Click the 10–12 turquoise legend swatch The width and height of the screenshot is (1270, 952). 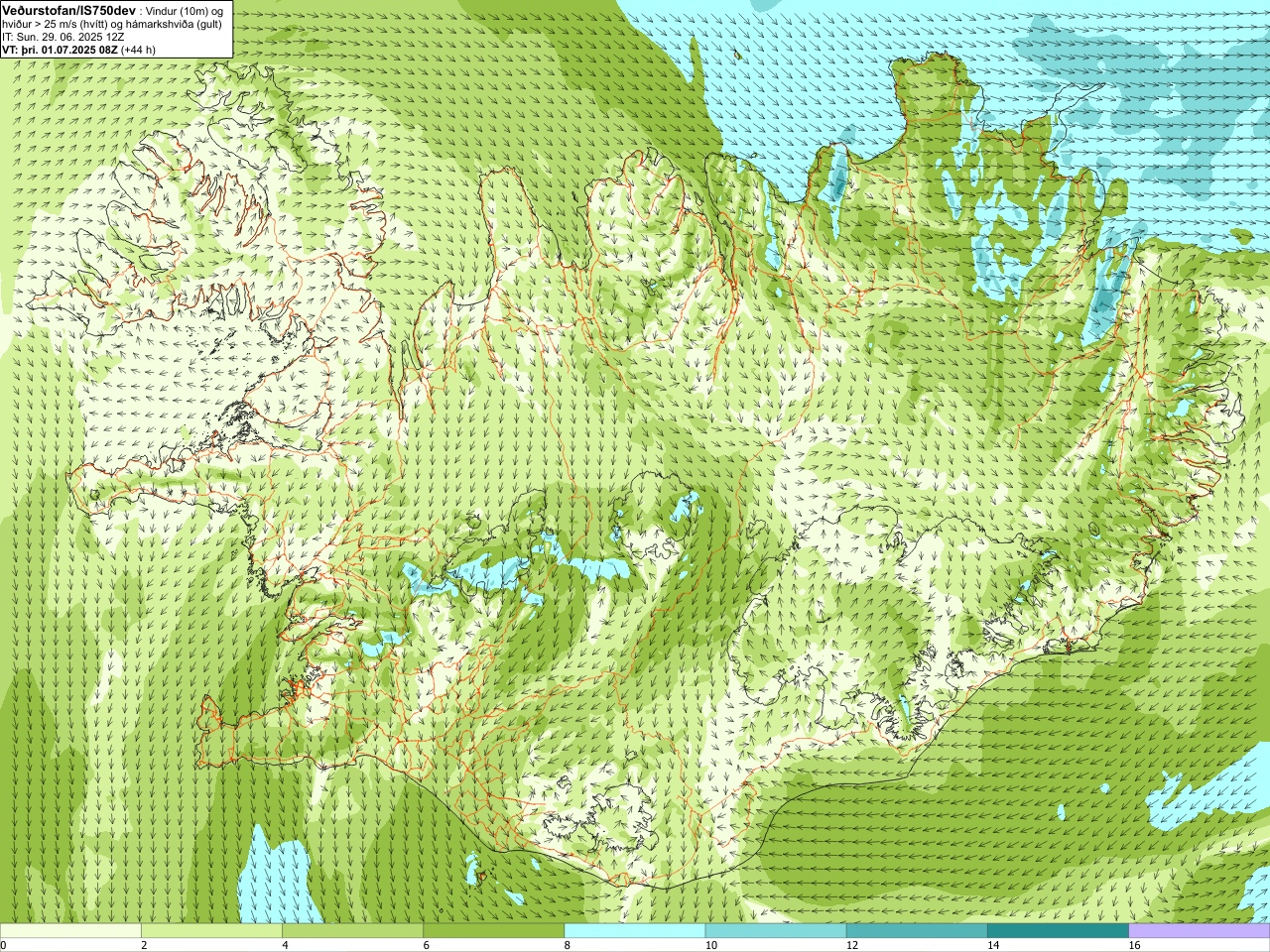click(x=776, y=931)
